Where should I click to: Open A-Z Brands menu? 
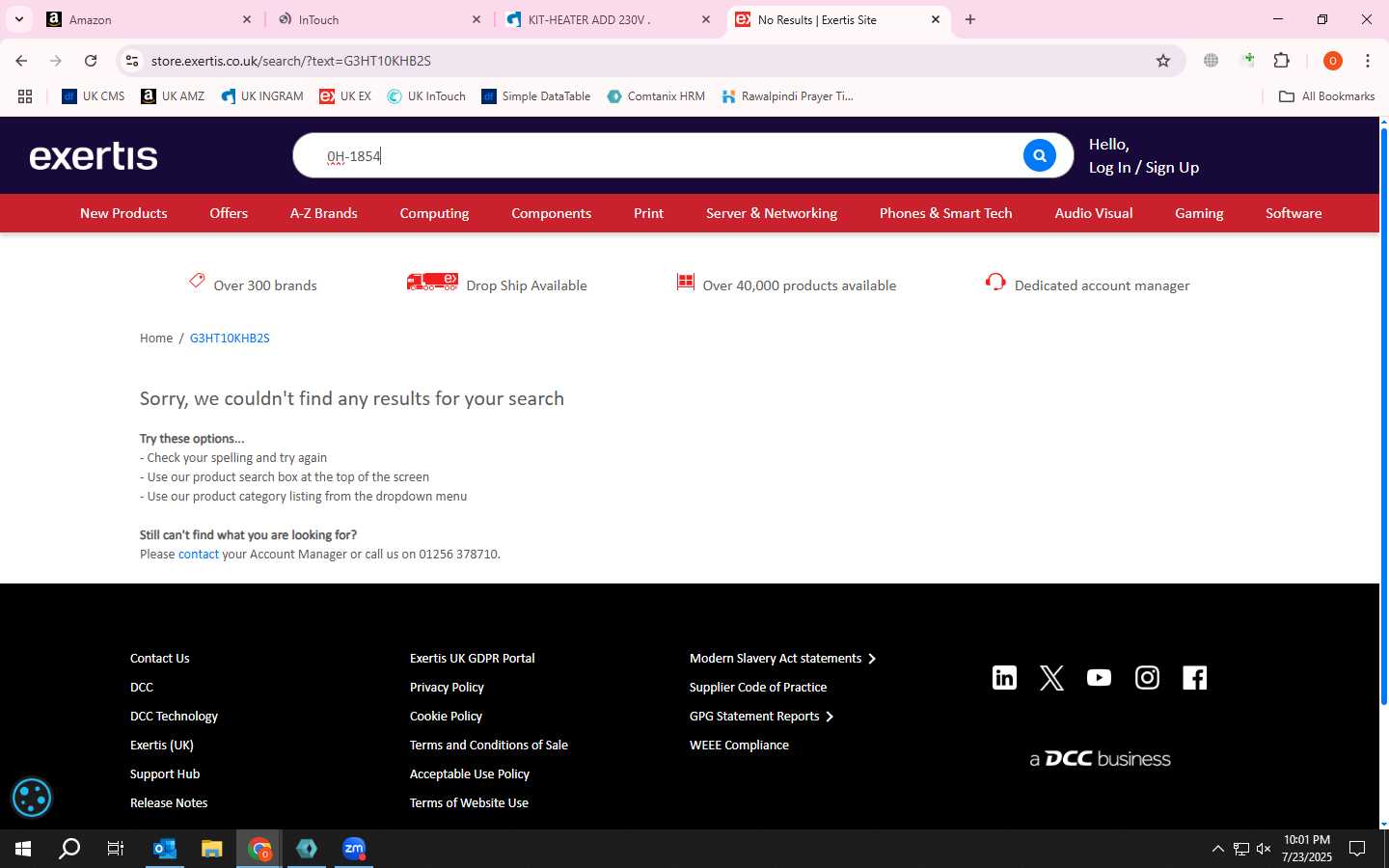(x=324, y=213)
